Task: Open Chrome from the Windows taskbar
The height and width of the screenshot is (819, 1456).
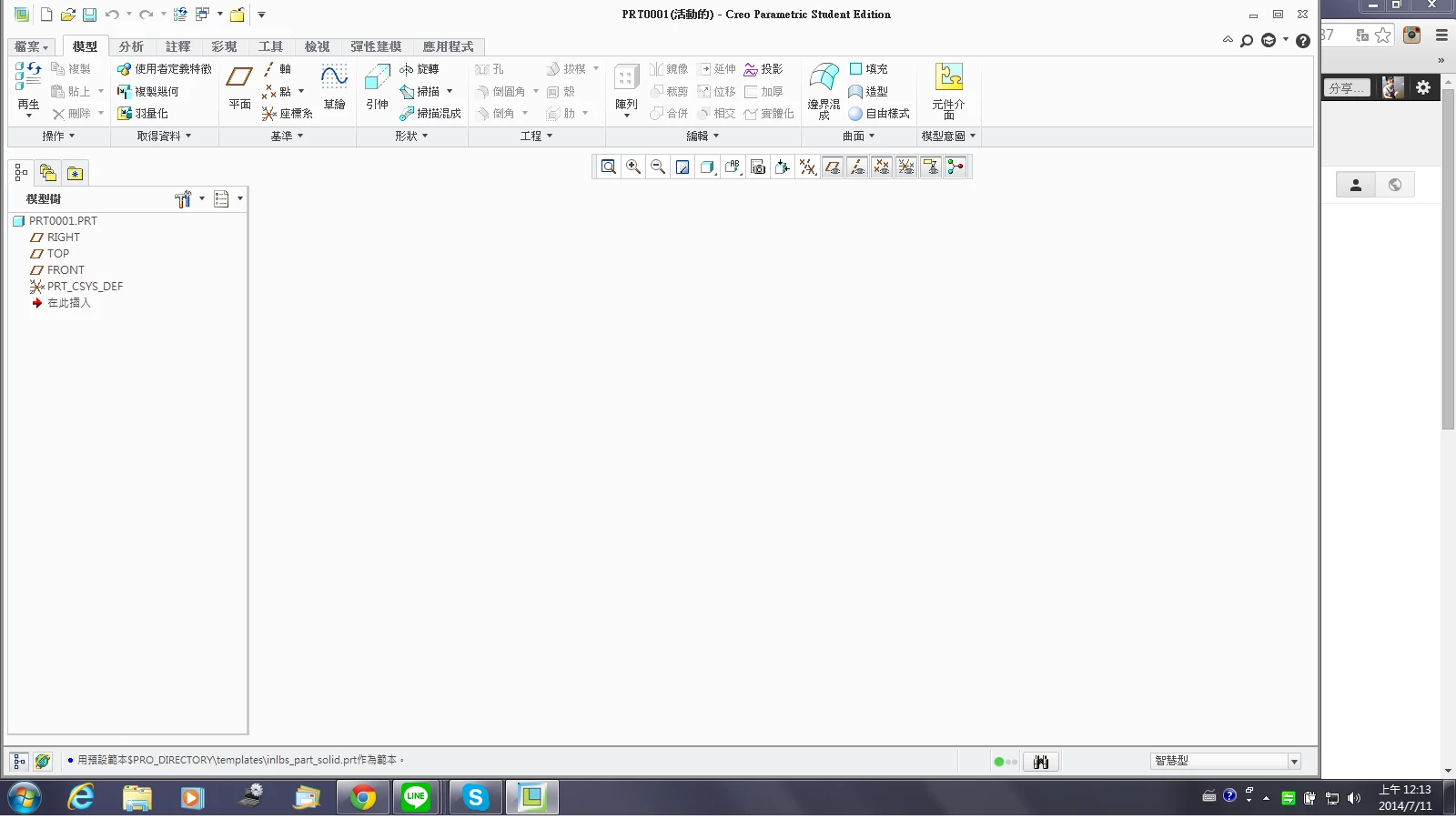Action: [363, 798]
